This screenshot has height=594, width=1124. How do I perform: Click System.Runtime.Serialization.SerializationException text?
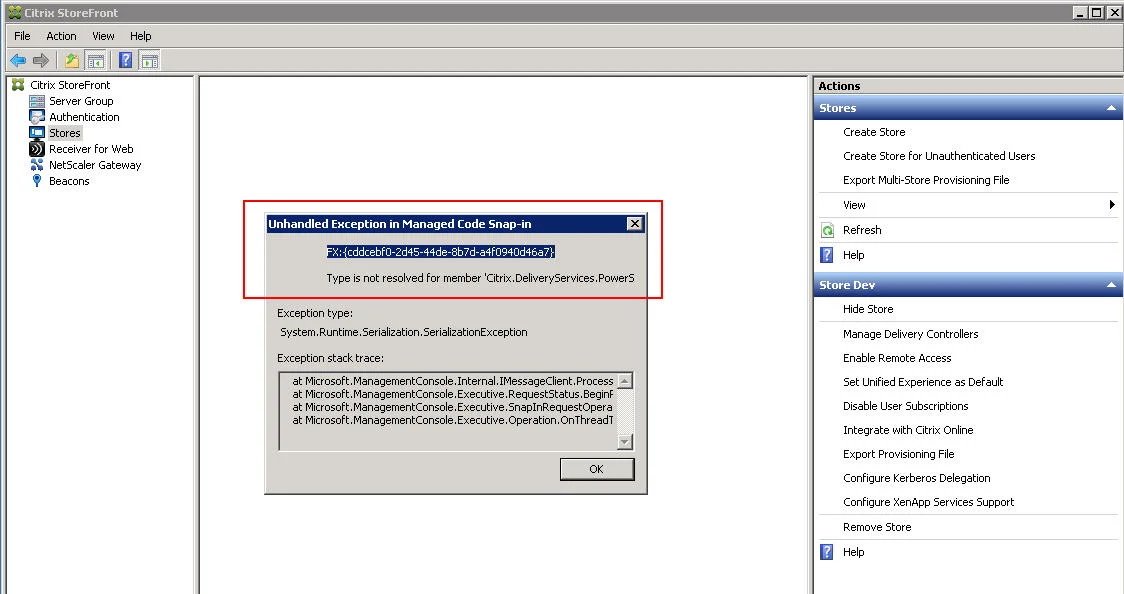coord(404,332)
